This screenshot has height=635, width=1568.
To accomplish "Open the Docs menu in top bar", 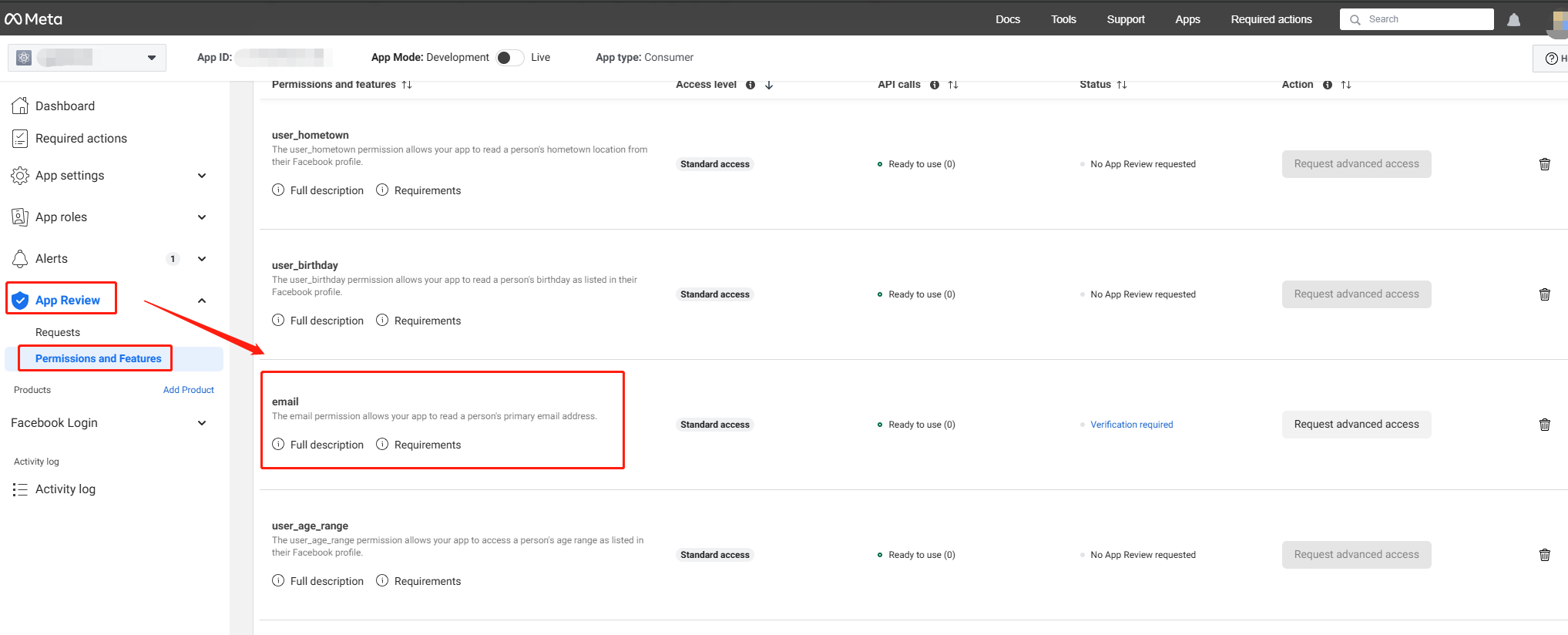I will coord(1007,19).
